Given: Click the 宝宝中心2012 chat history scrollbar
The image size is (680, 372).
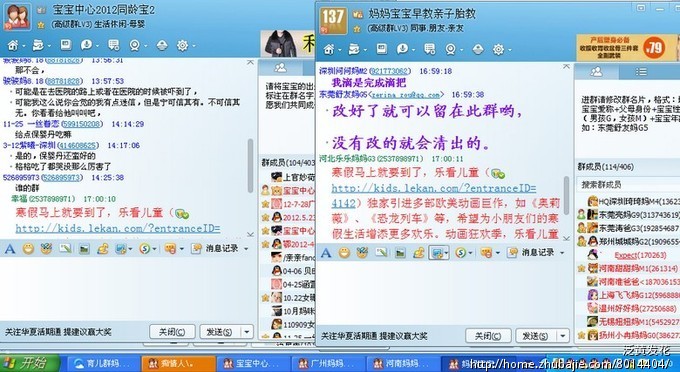Looking at the screenshot, I should 250,165.
